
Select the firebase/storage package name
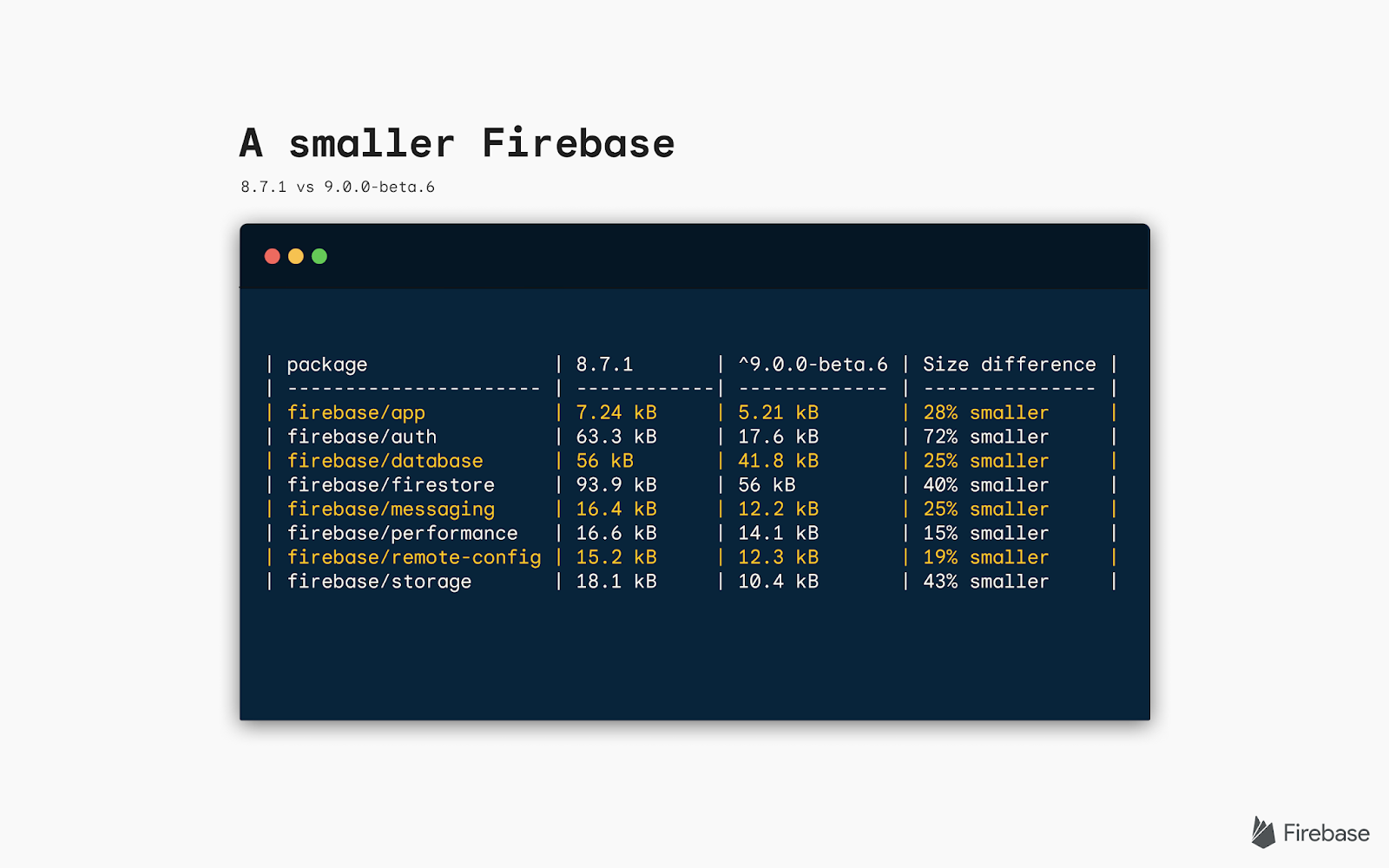[x=379, y=582]
